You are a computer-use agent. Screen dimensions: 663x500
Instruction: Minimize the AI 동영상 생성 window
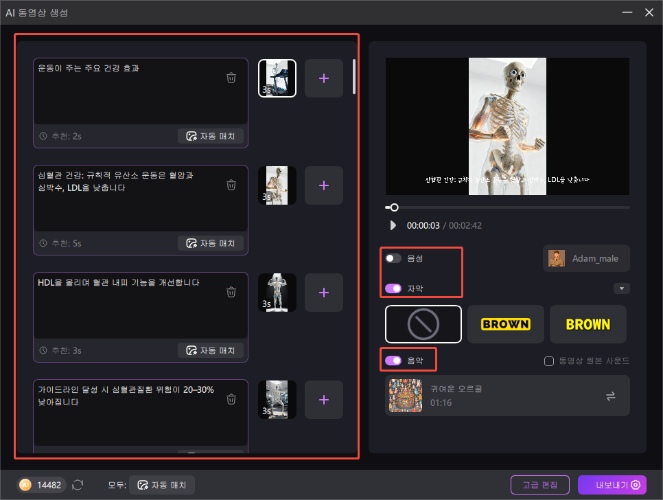pyautogui.click(x=627, y=12)
